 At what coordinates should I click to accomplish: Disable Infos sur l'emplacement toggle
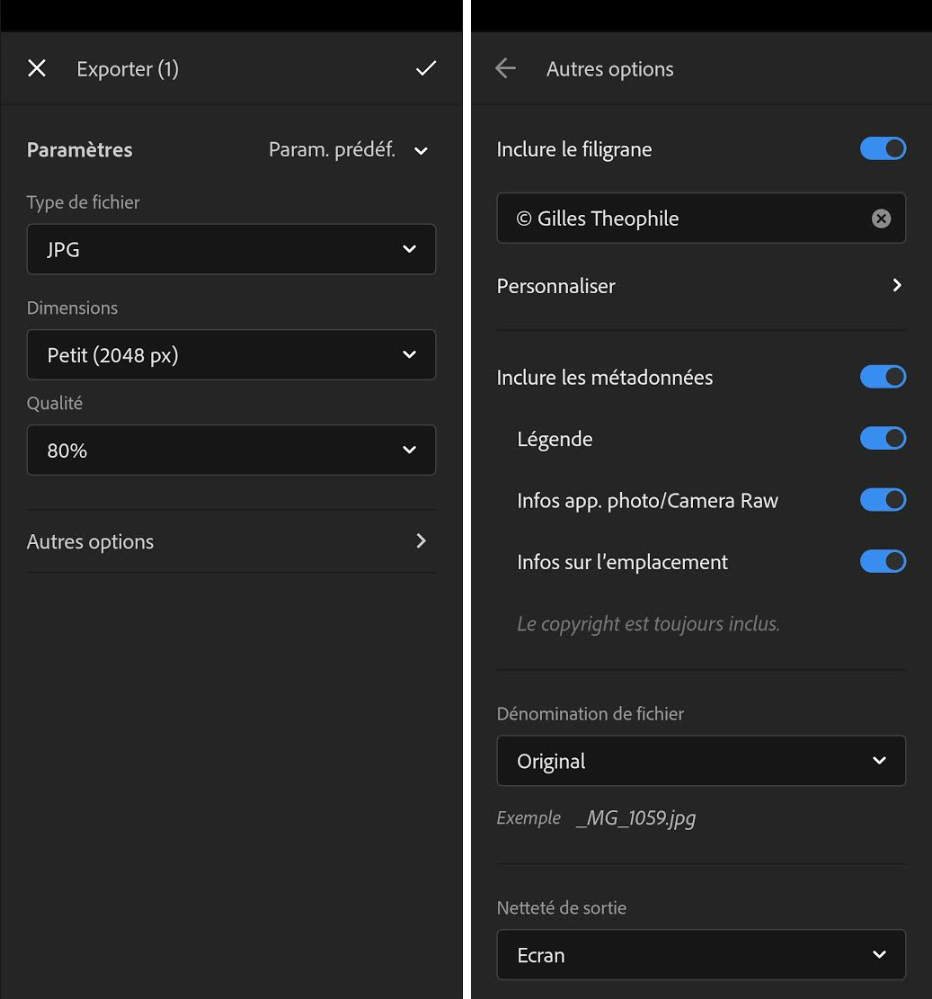[x=883, y=562]
